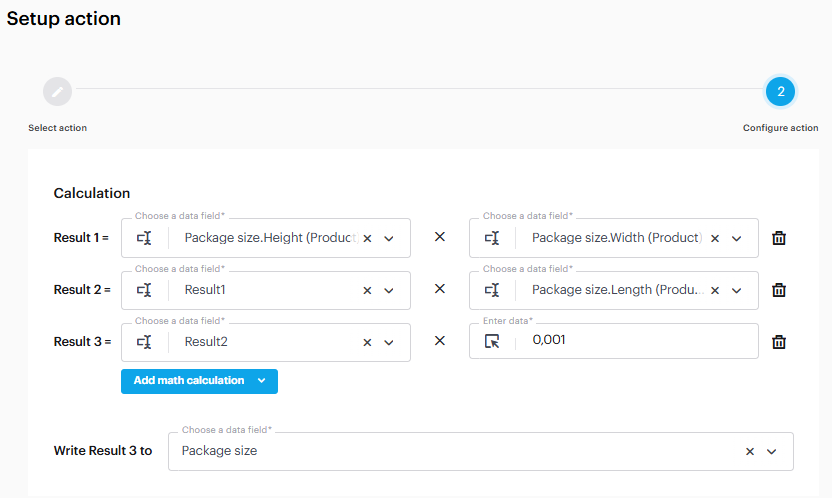Clear the Result2 field selection
This screenshot has width=832, height=498.
tap(367, 342)
